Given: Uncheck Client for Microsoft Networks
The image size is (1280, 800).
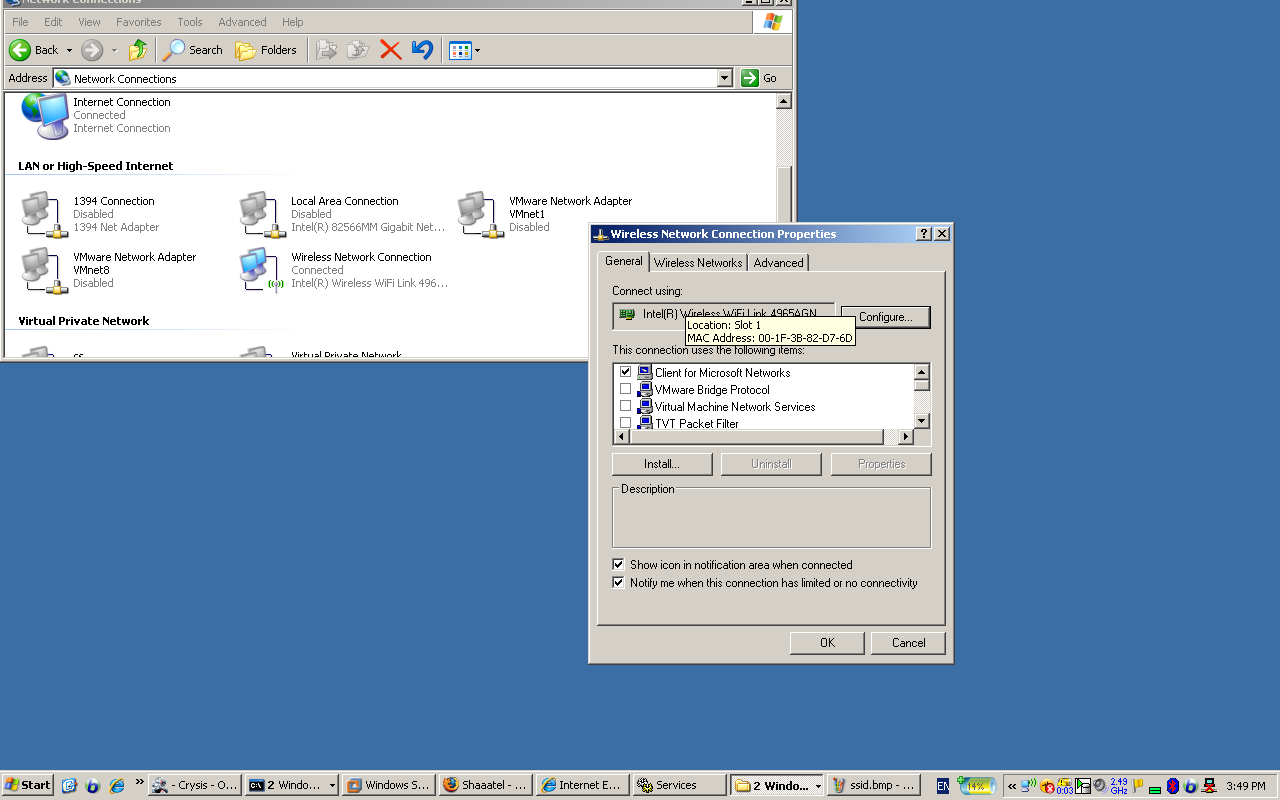Looking at the screenshot, I should tap(625, 372).
